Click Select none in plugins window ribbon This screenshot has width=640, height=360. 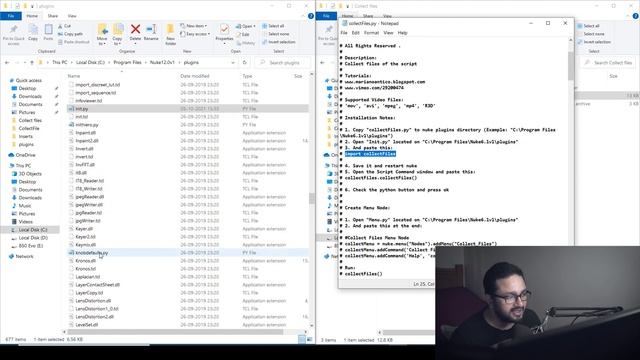coord(275,34)
